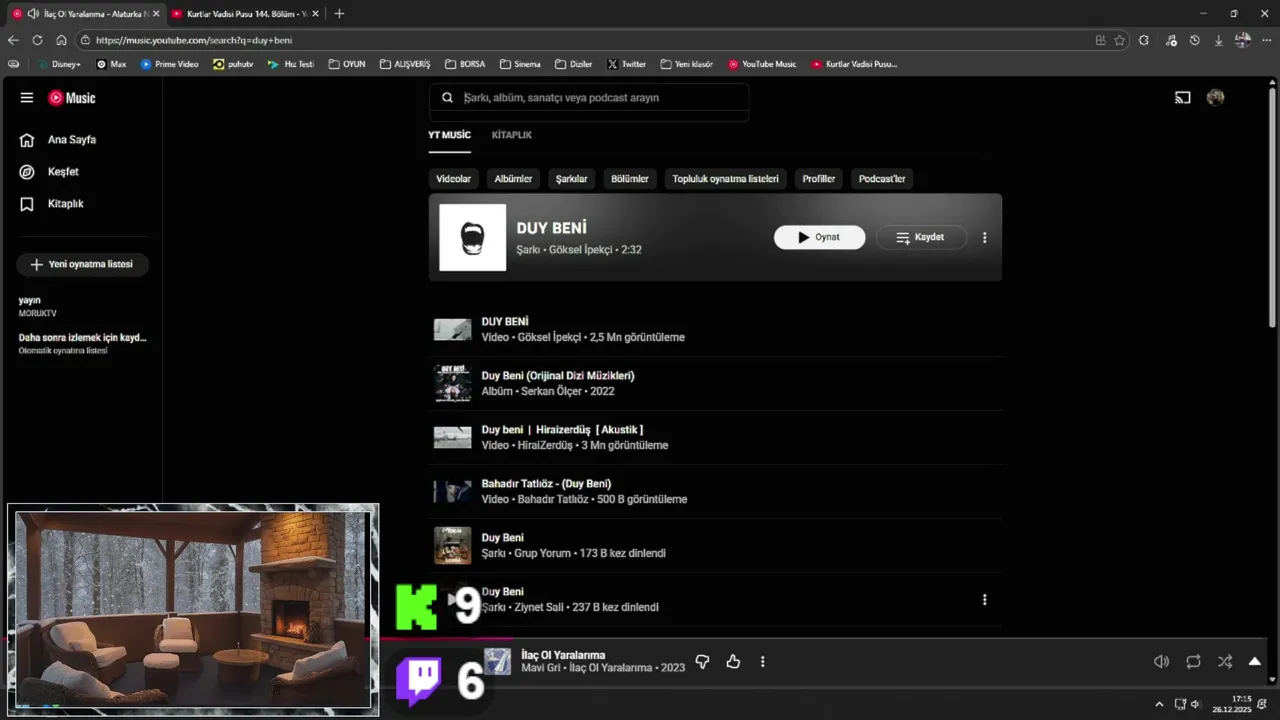Toggle repeat mode in player bar
Viewport: 1280px width, 720px height.
[1193, 662]
